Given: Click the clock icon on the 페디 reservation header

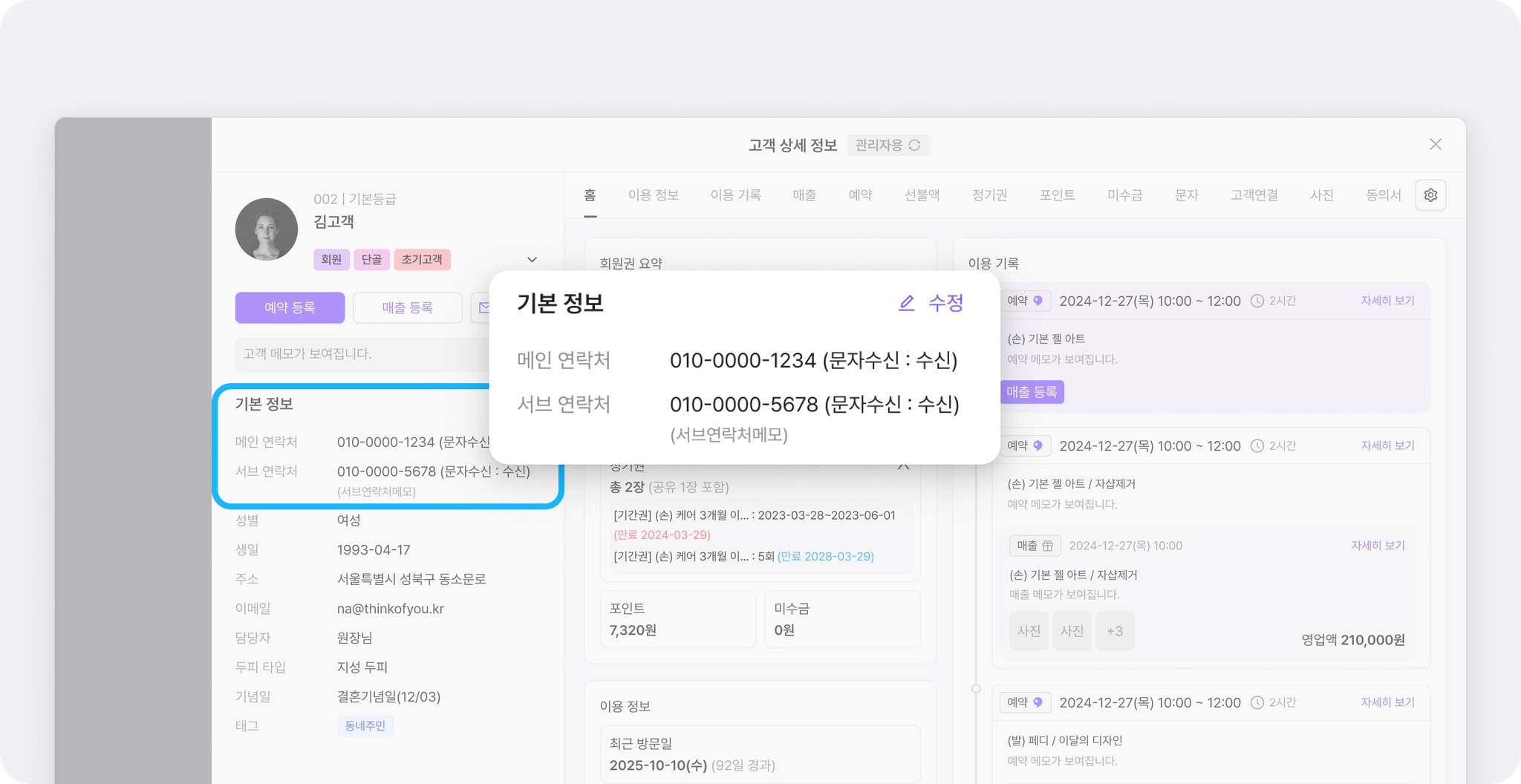Looking at the screenshot, I should pyautogui.click(x=1257, y=702).
